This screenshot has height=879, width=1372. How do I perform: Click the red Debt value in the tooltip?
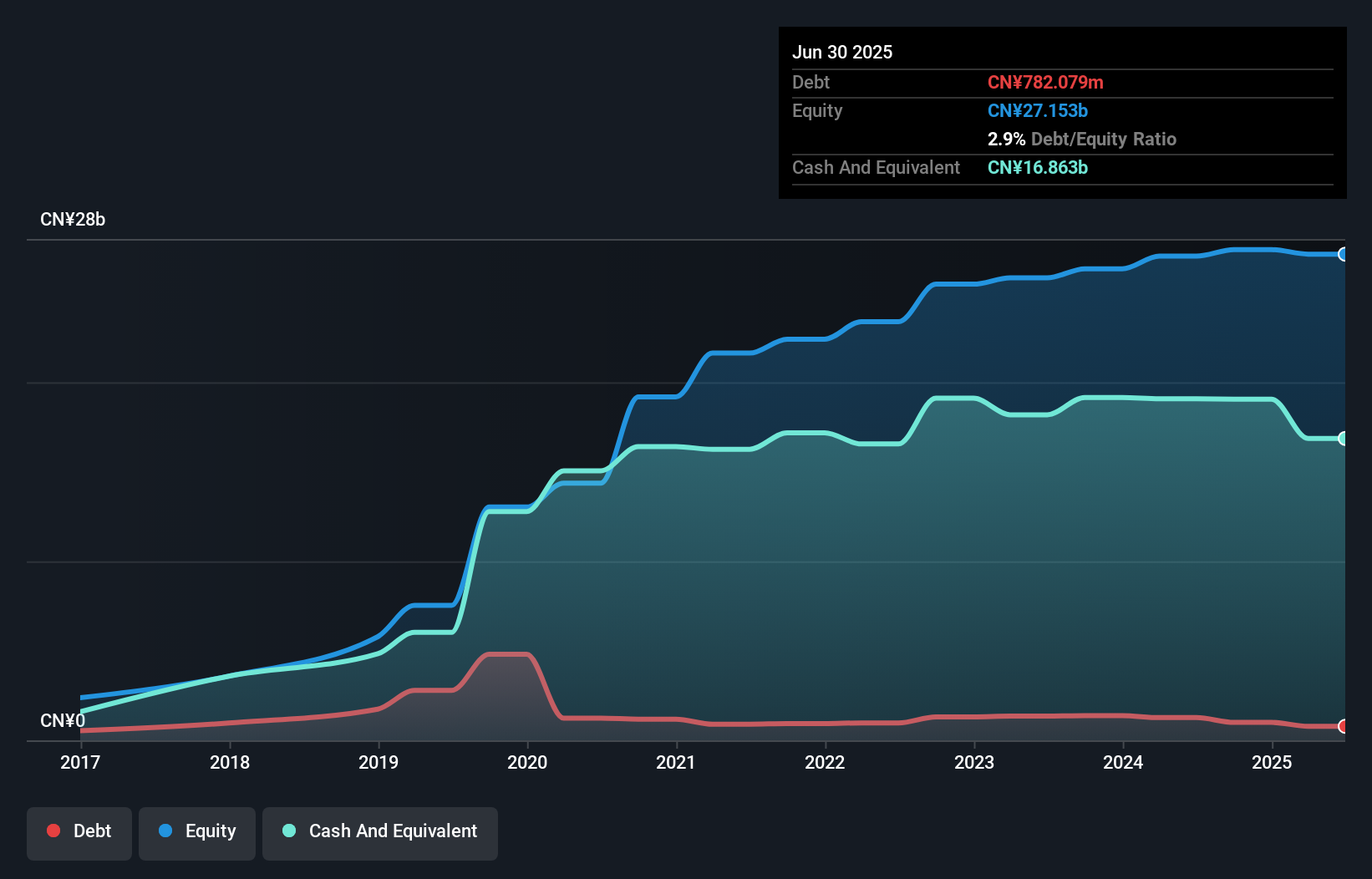(1046, 82)
